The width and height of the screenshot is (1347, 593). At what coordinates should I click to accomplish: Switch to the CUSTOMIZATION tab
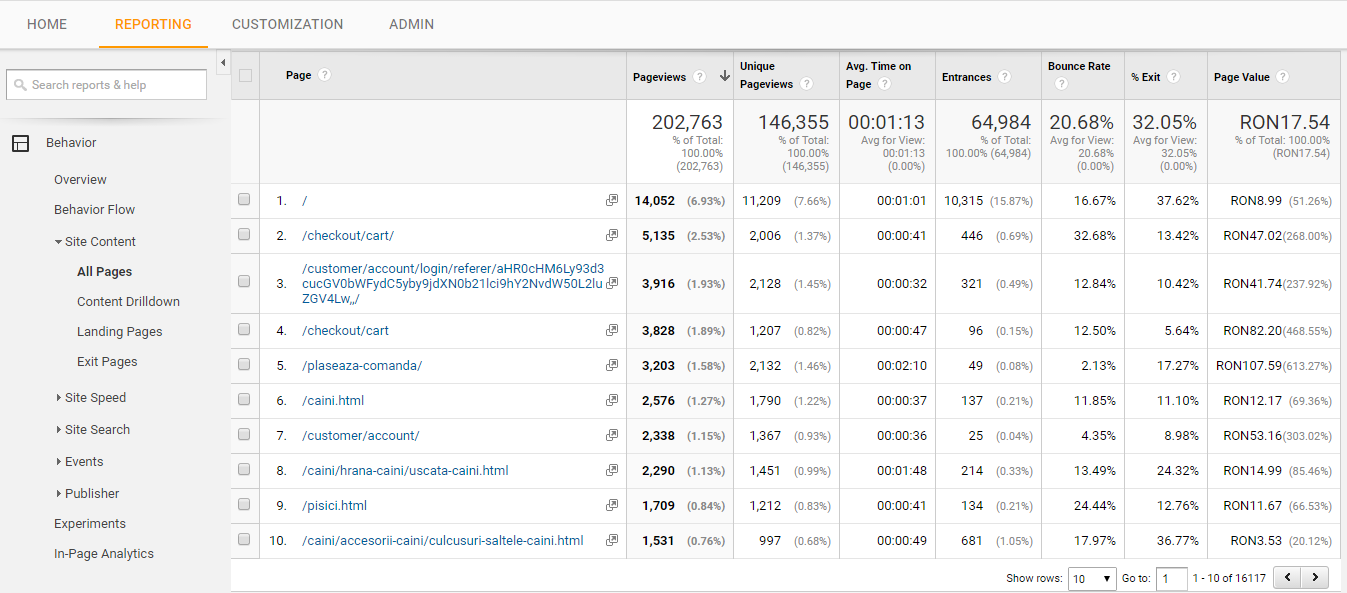pos(288,24)
